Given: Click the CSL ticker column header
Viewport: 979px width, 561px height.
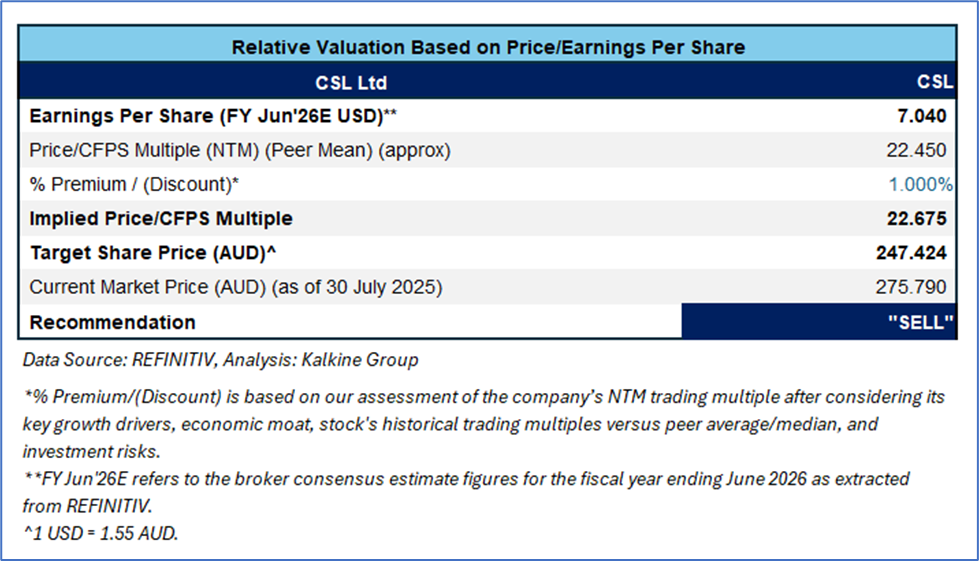Looking at the screenshot, I should click(x=934, y=82).
